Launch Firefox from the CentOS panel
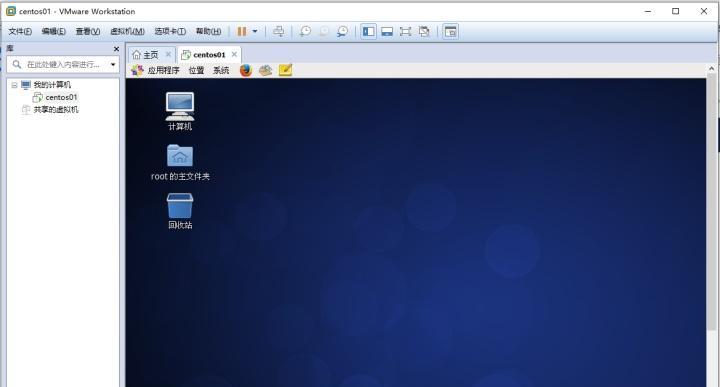Image resolution: width=720 pixels, height=387 pixels. [x=246, y=70]
